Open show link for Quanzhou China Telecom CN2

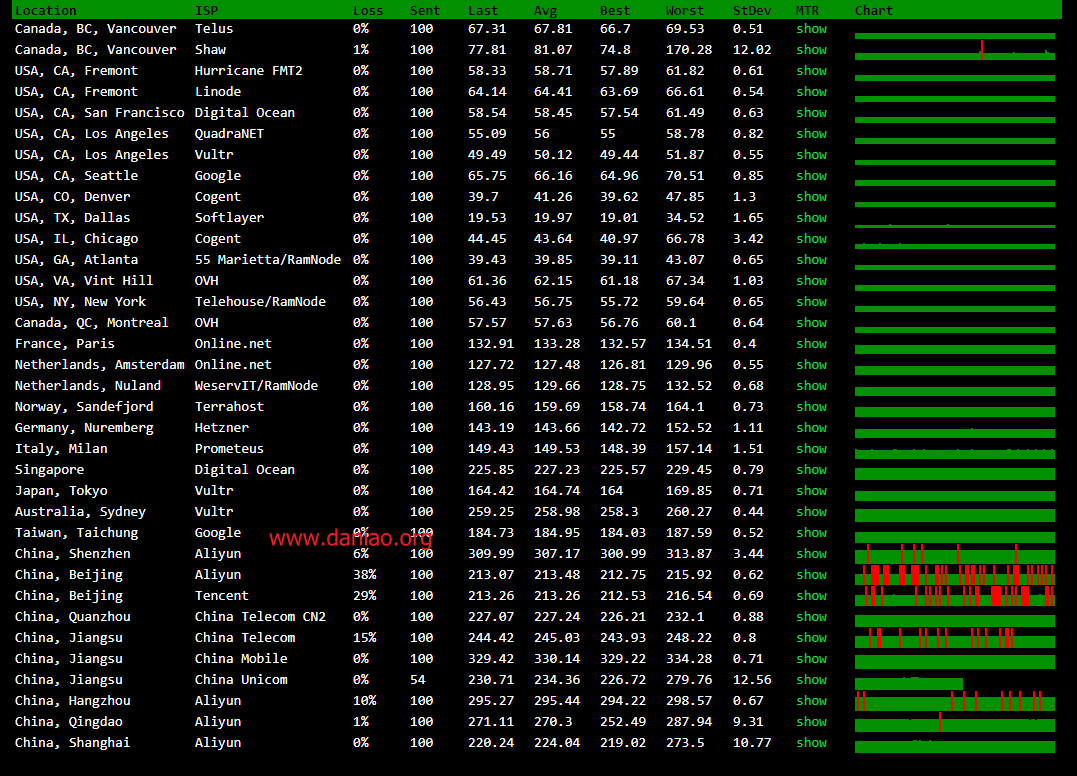(811, 617)
